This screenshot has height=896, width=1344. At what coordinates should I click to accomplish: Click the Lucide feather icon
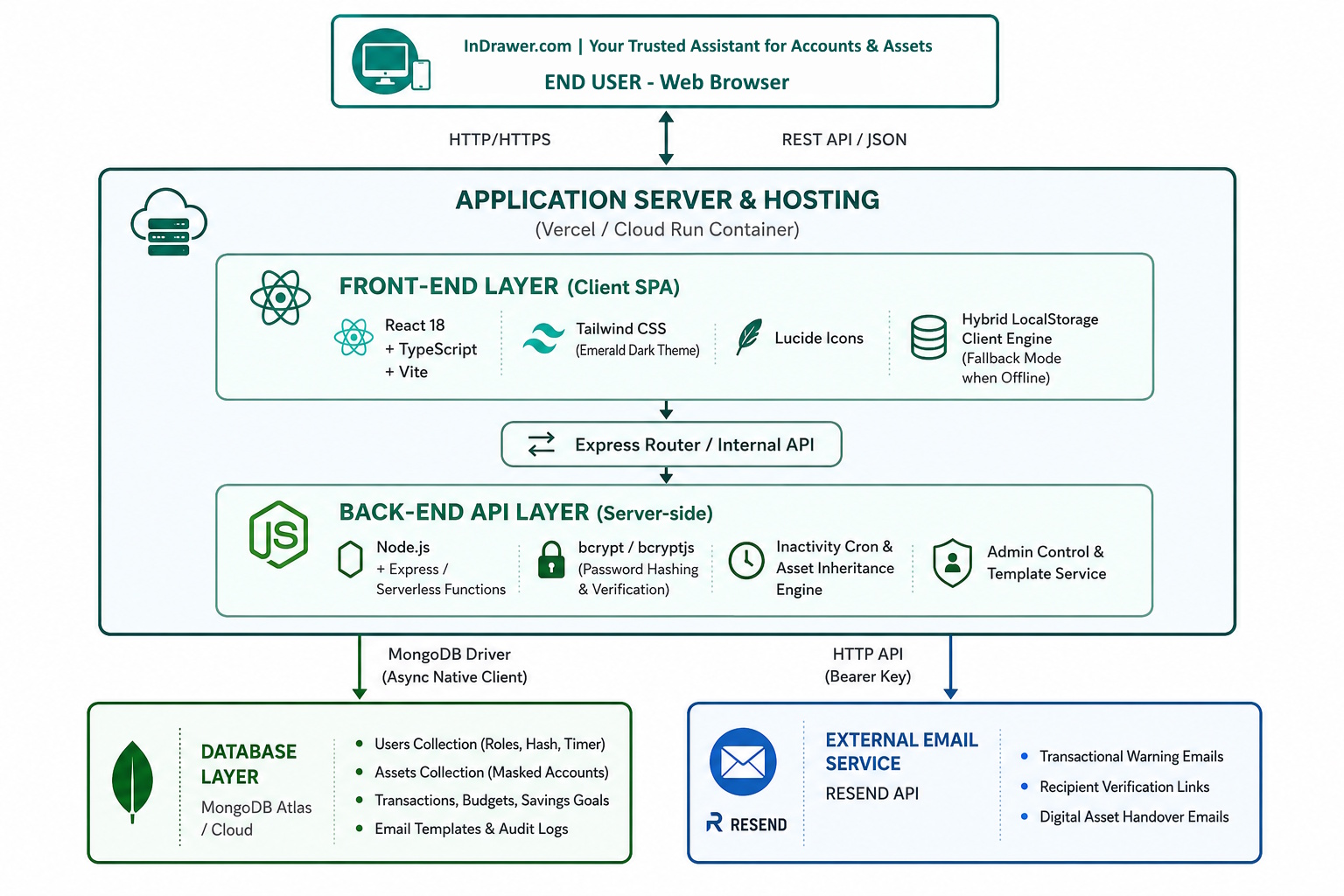pyautogui.click(x=749, y=337)
